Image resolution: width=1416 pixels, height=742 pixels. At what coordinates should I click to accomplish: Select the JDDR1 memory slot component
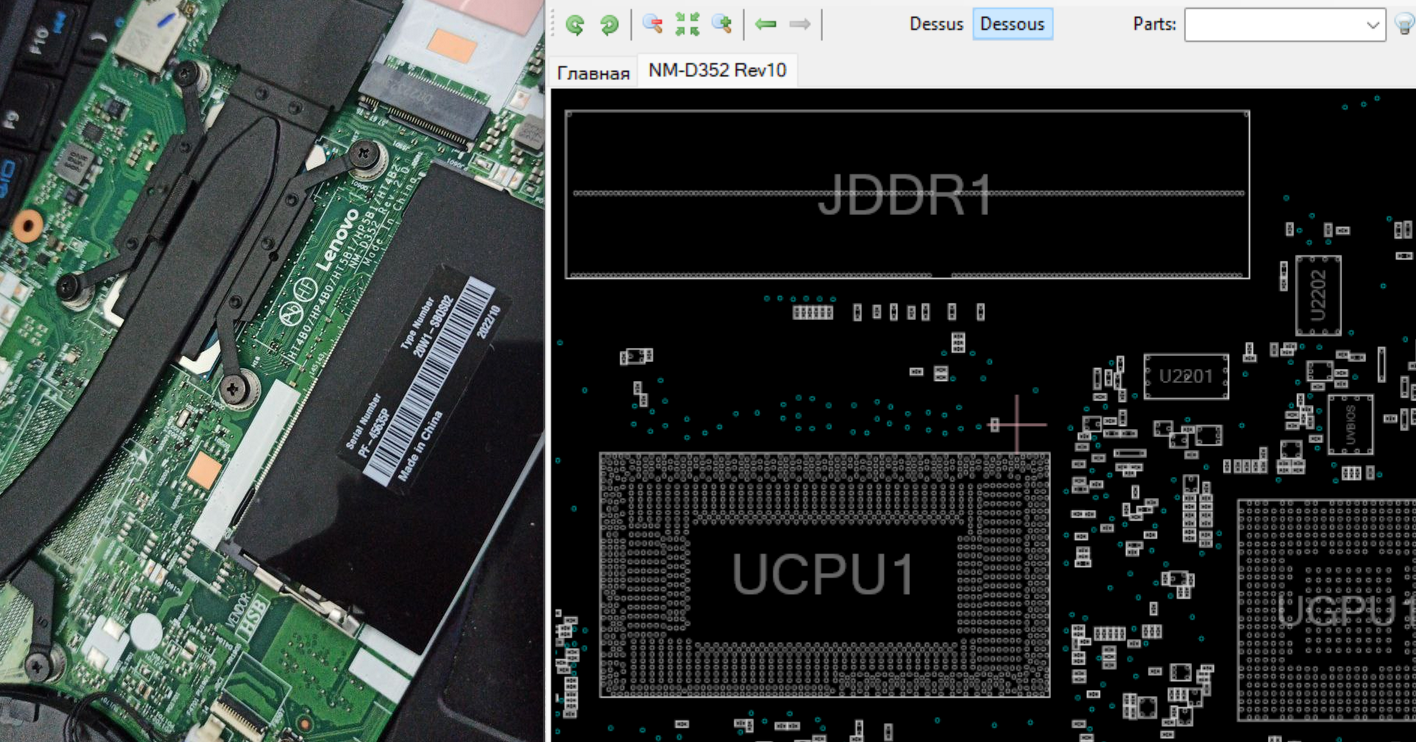pos(907,194)
